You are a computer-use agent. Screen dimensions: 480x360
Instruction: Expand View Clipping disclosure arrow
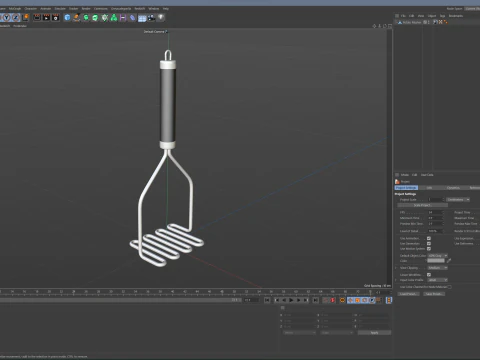pos(396,268)
